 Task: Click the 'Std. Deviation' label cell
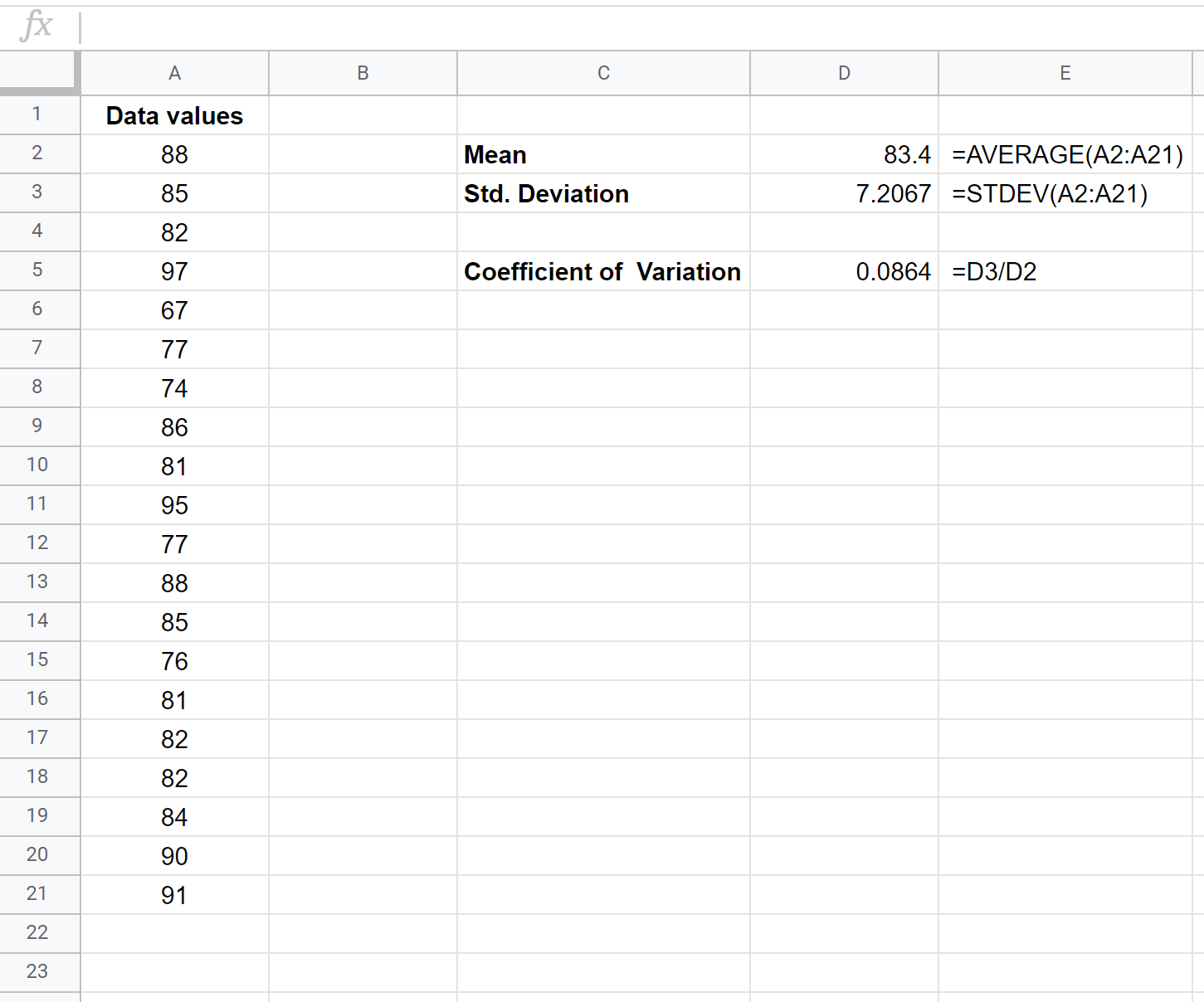click(x=603, y=193)
